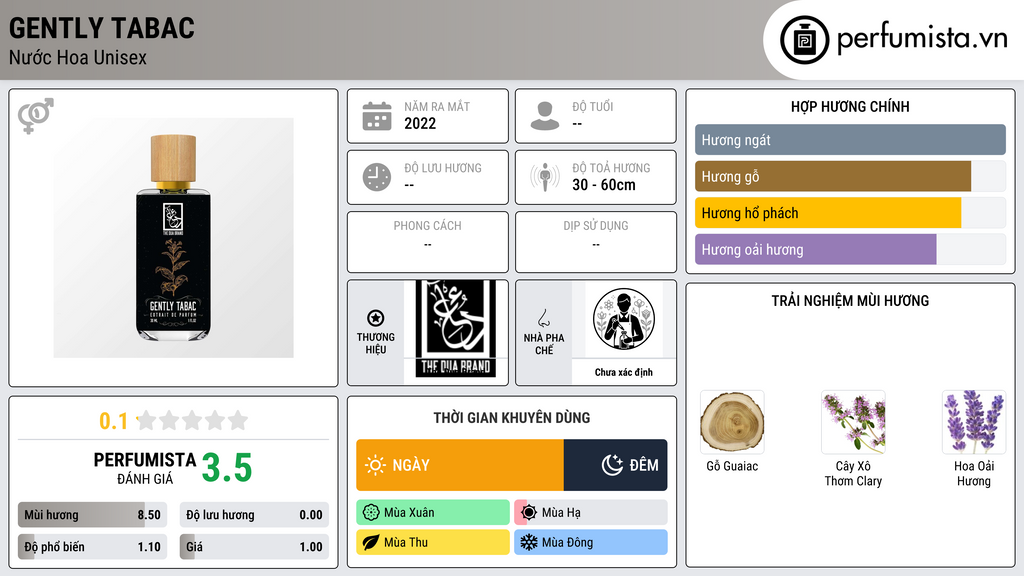
Task: Select the Đêm nighttime usage segment
Action: (615, 465)
